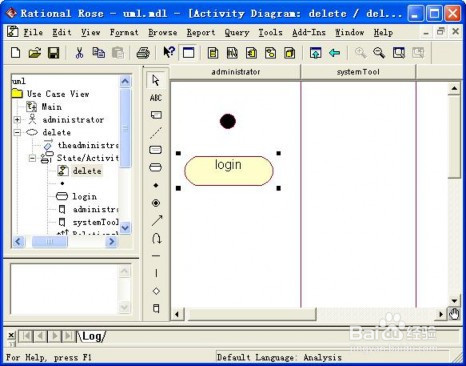Choose the Selection arrow tool

point(156,80)
